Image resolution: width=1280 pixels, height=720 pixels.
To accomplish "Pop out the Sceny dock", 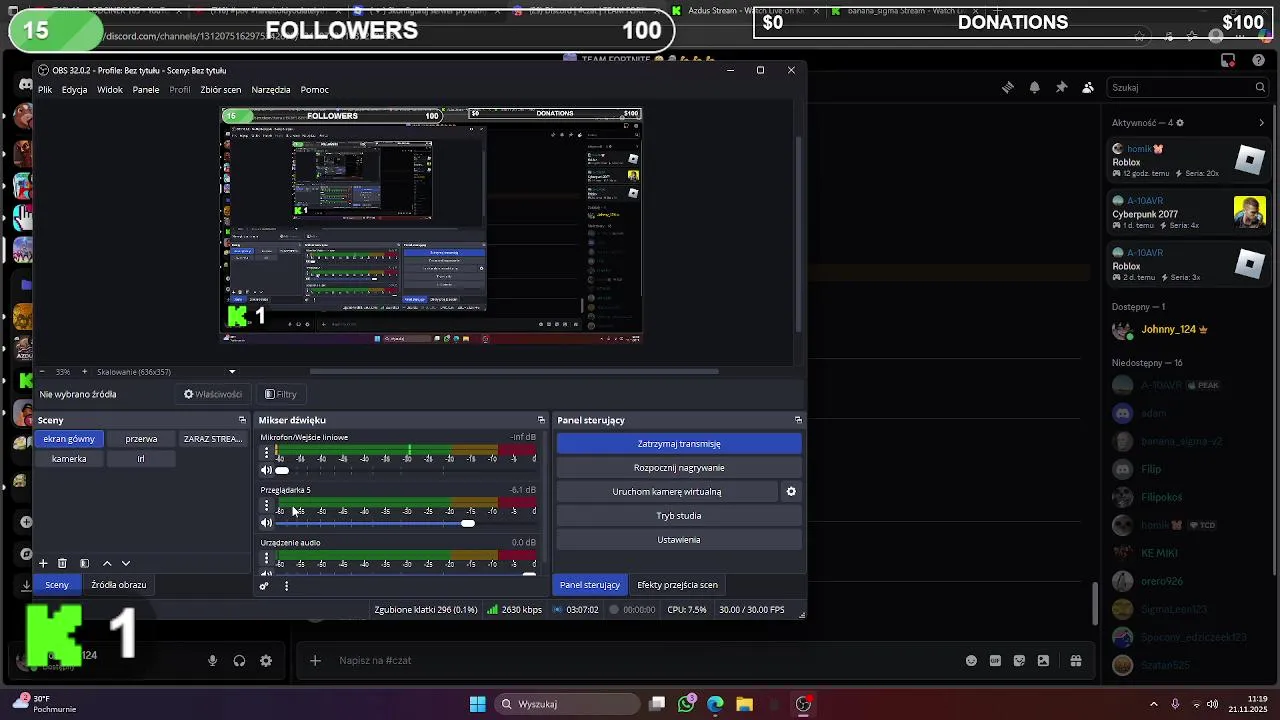I will click(242, 420).
